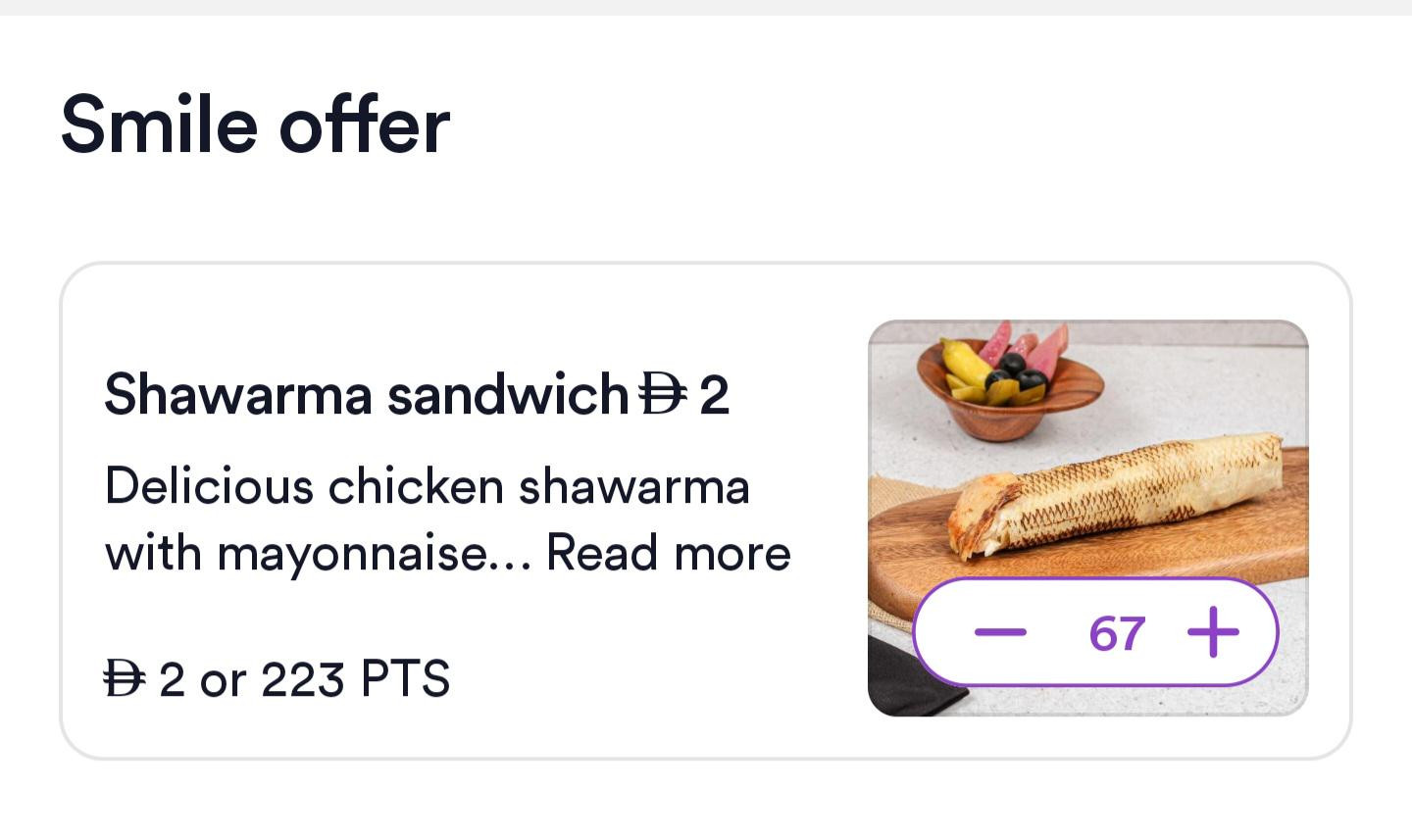Click the word offer in heading

pos(364,124)
